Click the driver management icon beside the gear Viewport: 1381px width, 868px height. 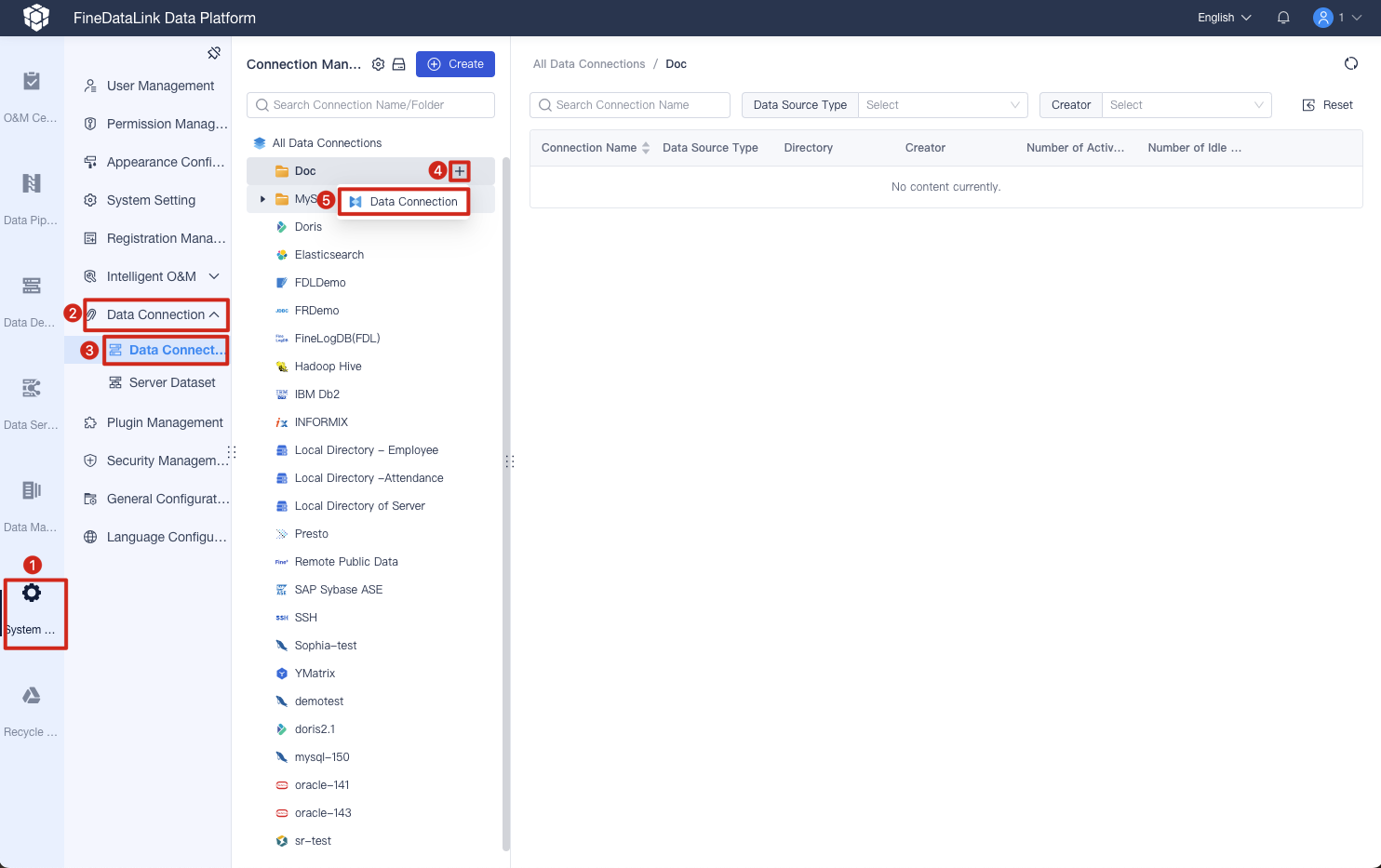397,63
